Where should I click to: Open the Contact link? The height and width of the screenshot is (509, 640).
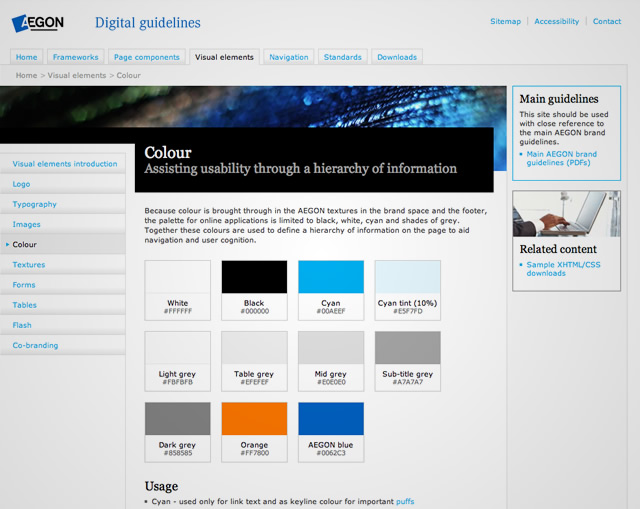click(x=607, y=21)
